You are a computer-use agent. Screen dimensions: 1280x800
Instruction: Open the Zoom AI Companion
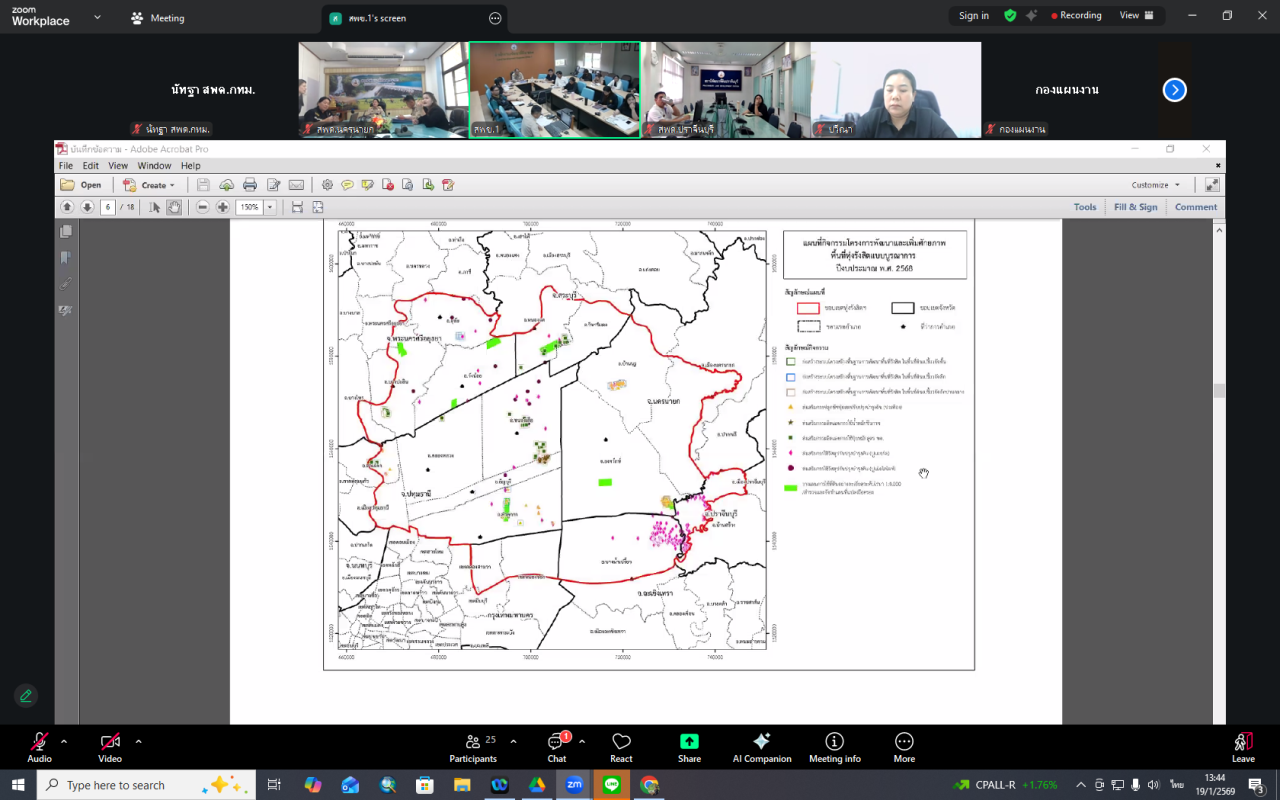(x=761, y=747)
